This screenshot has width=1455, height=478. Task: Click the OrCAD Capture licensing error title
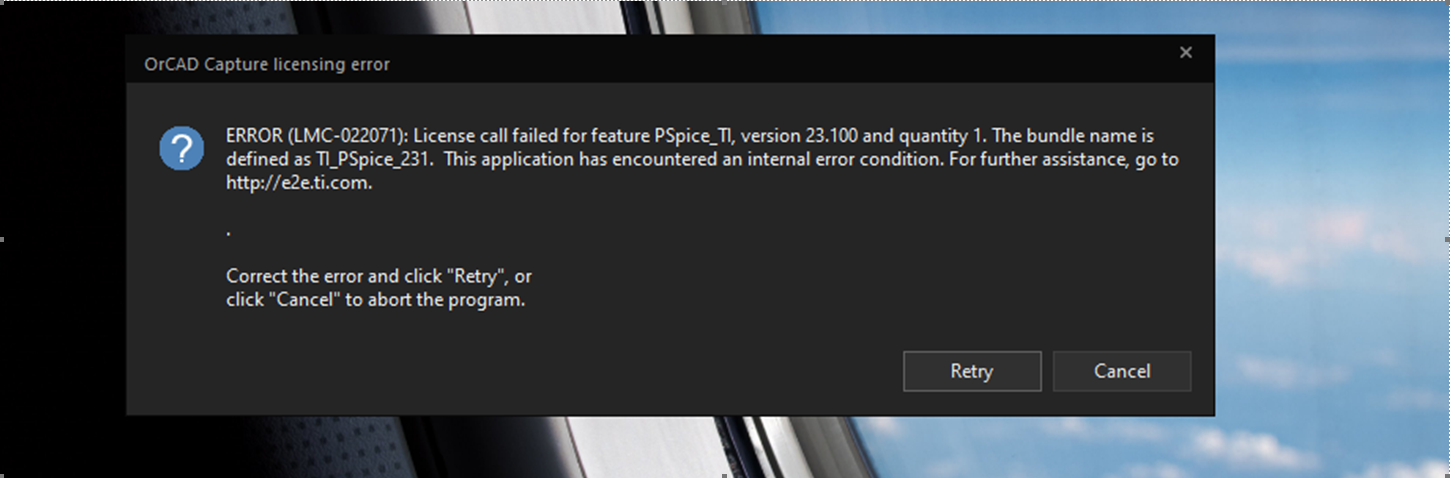point(267,65)
